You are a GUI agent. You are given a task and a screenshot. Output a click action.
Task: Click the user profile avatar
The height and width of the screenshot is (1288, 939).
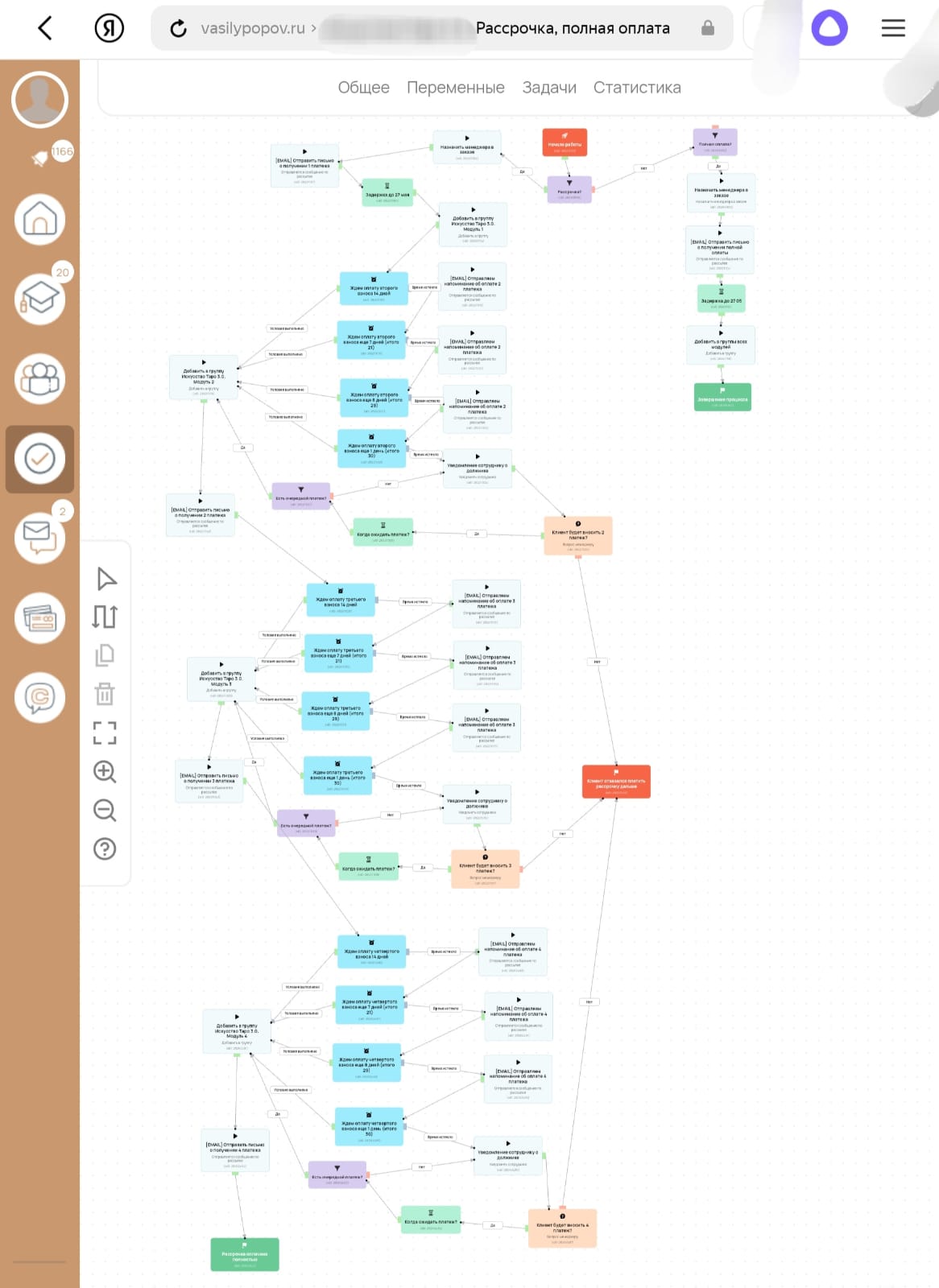click(x=39, y=100)
